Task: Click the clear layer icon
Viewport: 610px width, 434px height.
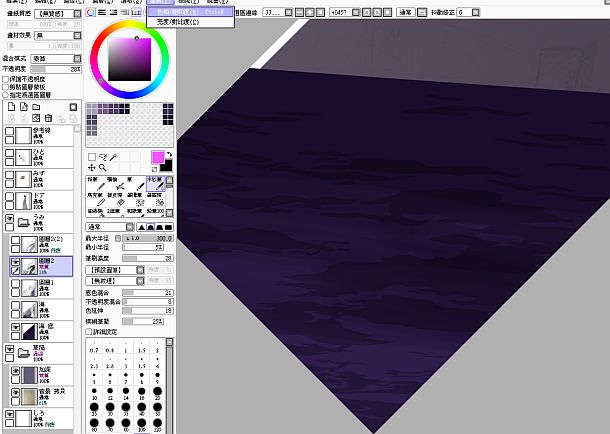Action: [x=36, y=117]
